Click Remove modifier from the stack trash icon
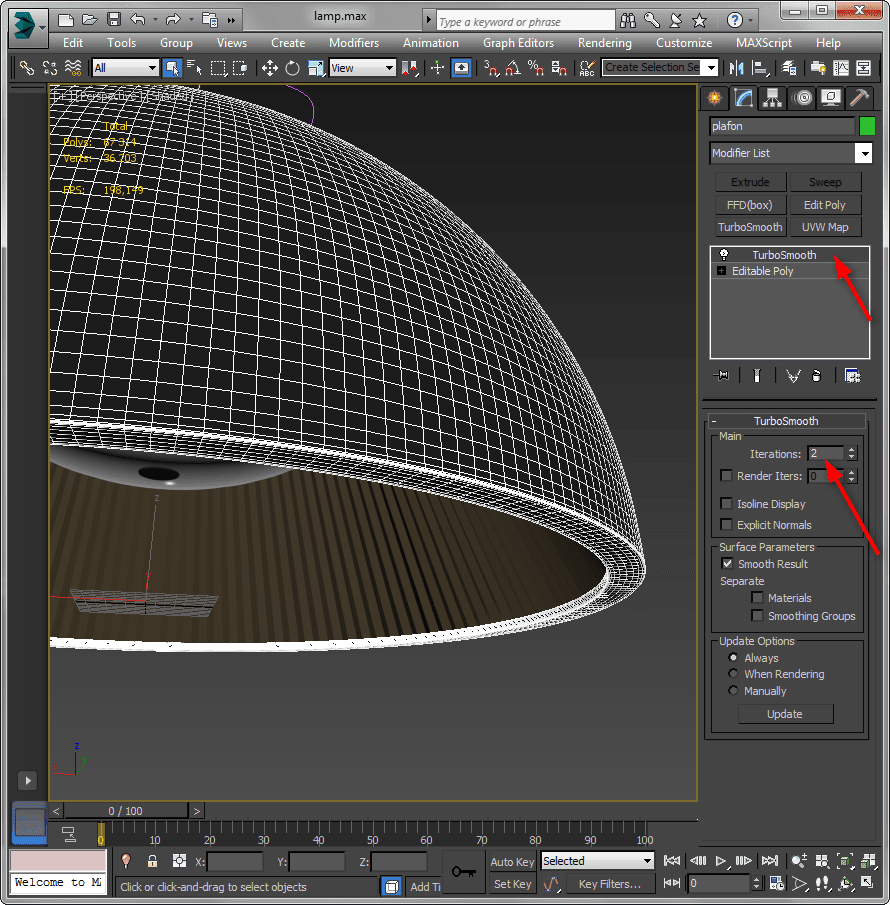 (x=816, y=376)
